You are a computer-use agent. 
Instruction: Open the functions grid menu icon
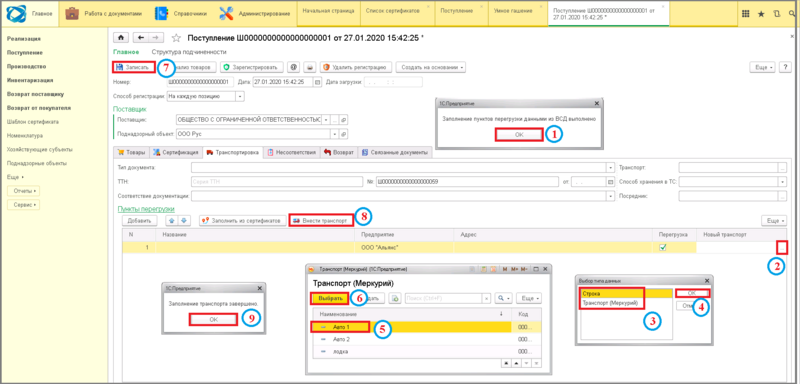click(x=745, y=14)
